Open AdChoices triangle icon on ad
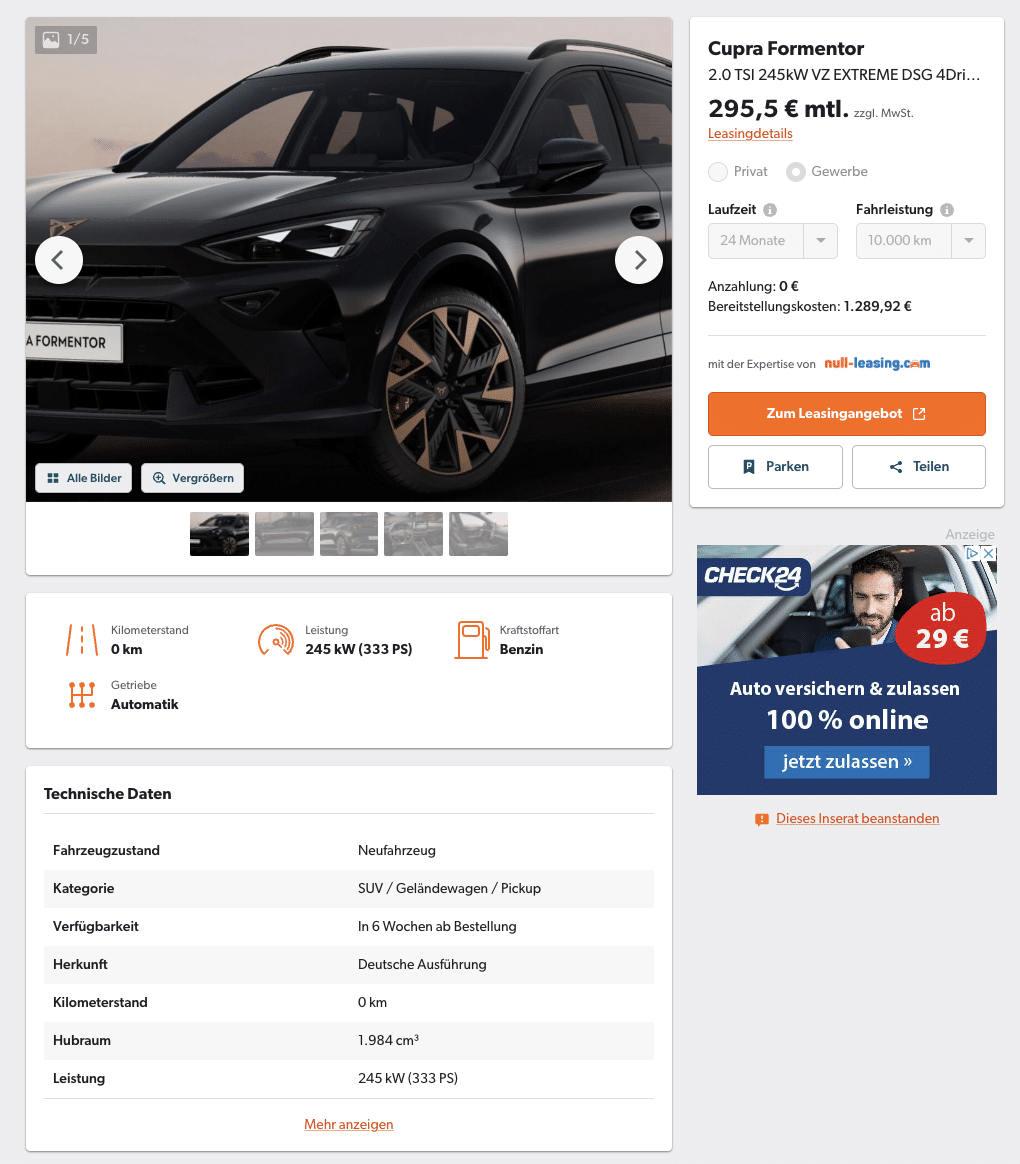Image resolution: width=1020 pixels, height=1164 pixels. [x=972, y=553]
